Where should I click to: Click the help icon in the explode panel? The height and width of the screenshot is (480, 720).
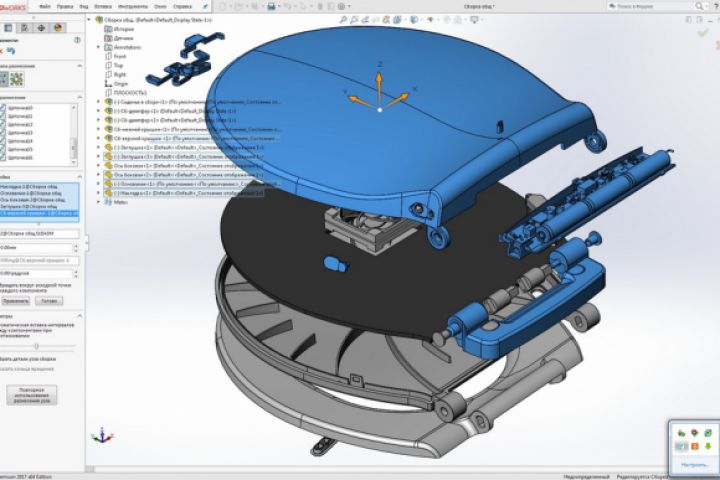(77, 40)
